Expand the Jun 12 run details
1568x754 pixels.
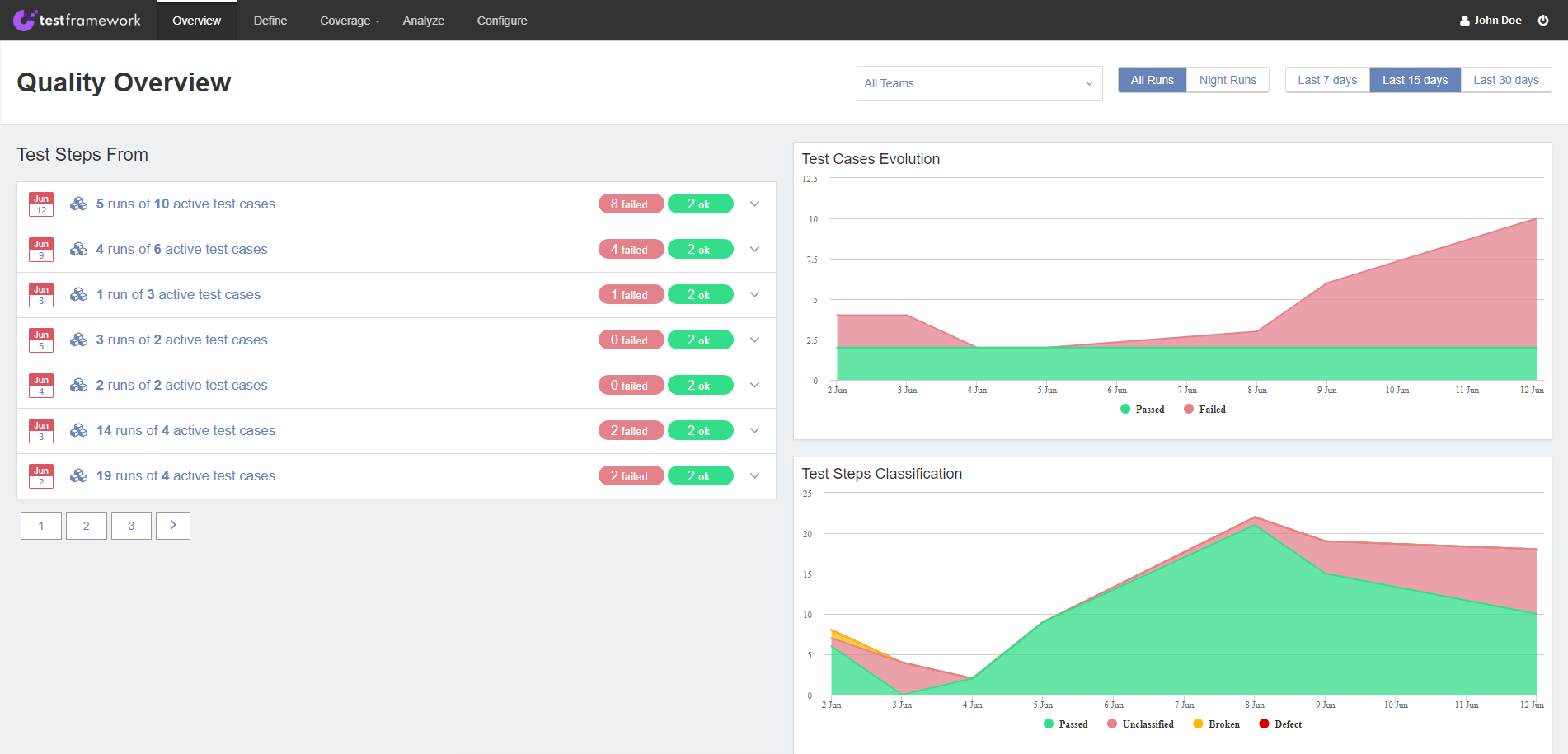[x=754, y=204]
